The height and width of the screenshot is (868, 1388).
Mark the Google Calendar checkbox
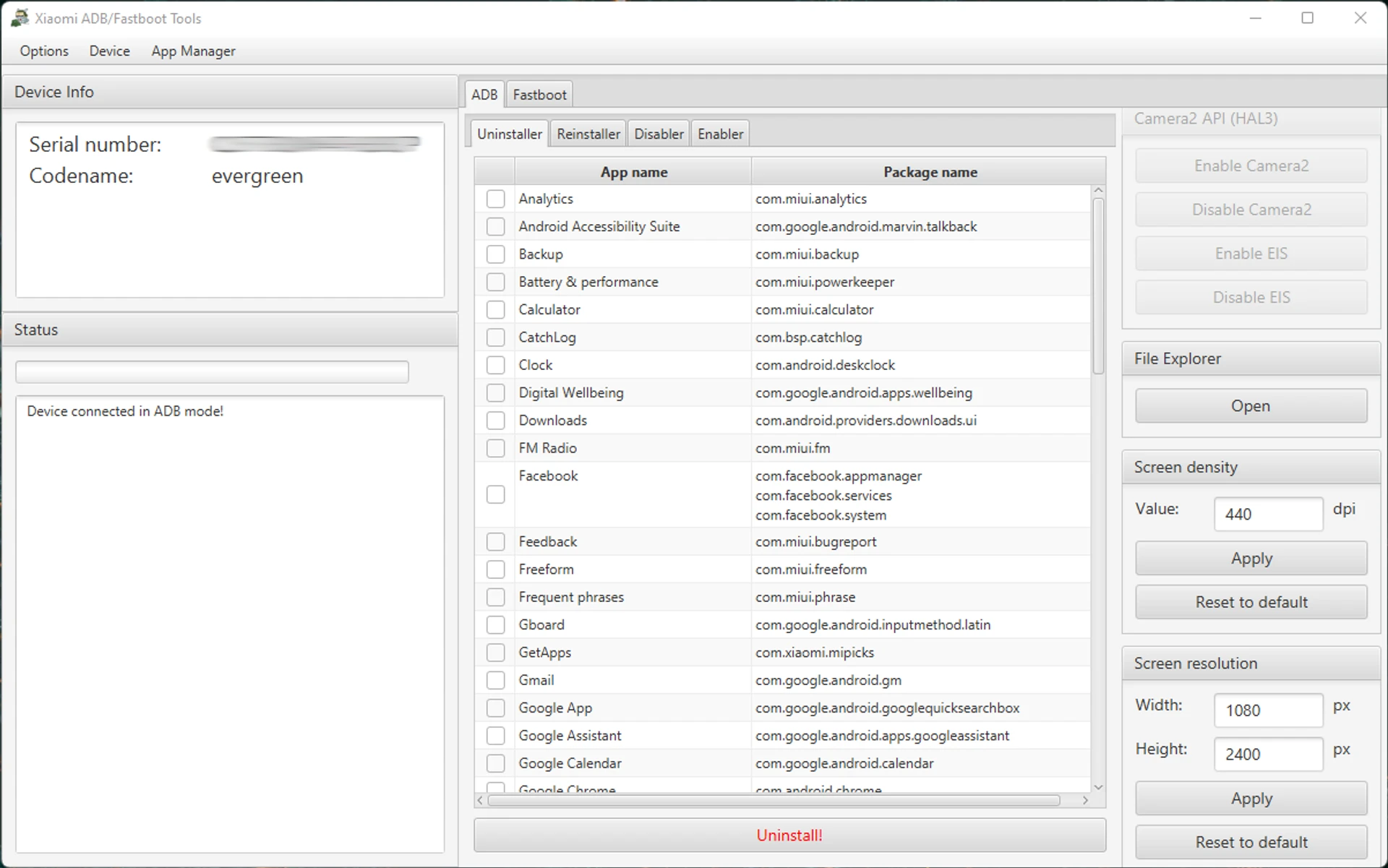(x=495, y=763)
